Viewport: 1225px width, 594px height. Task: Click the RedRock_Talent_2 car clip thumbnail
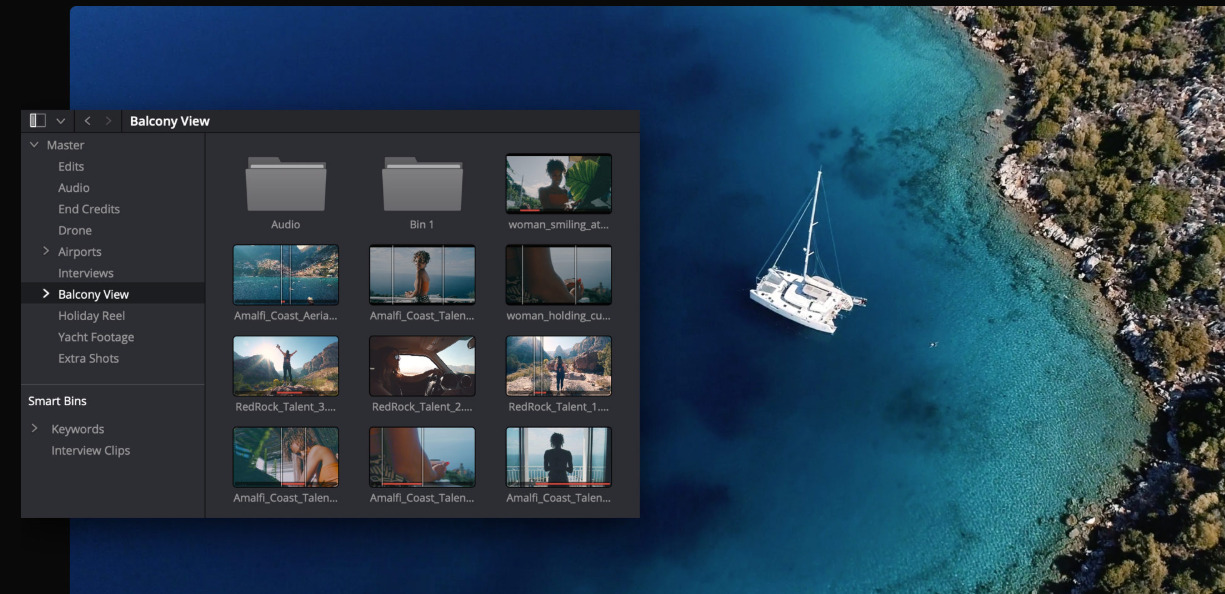click(422, 366)
